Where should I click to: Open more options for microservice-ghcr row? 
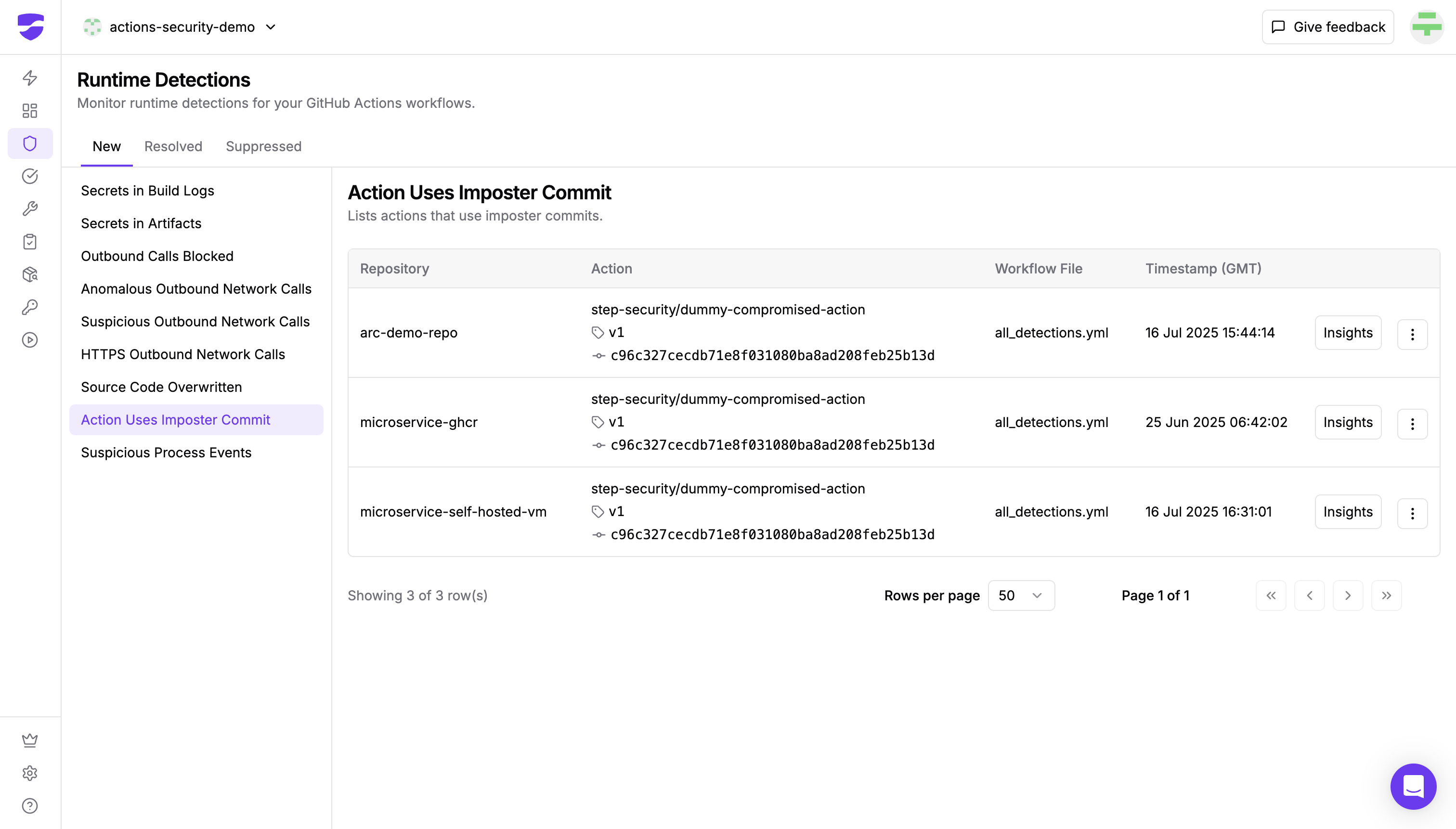tap(1412, 424)
